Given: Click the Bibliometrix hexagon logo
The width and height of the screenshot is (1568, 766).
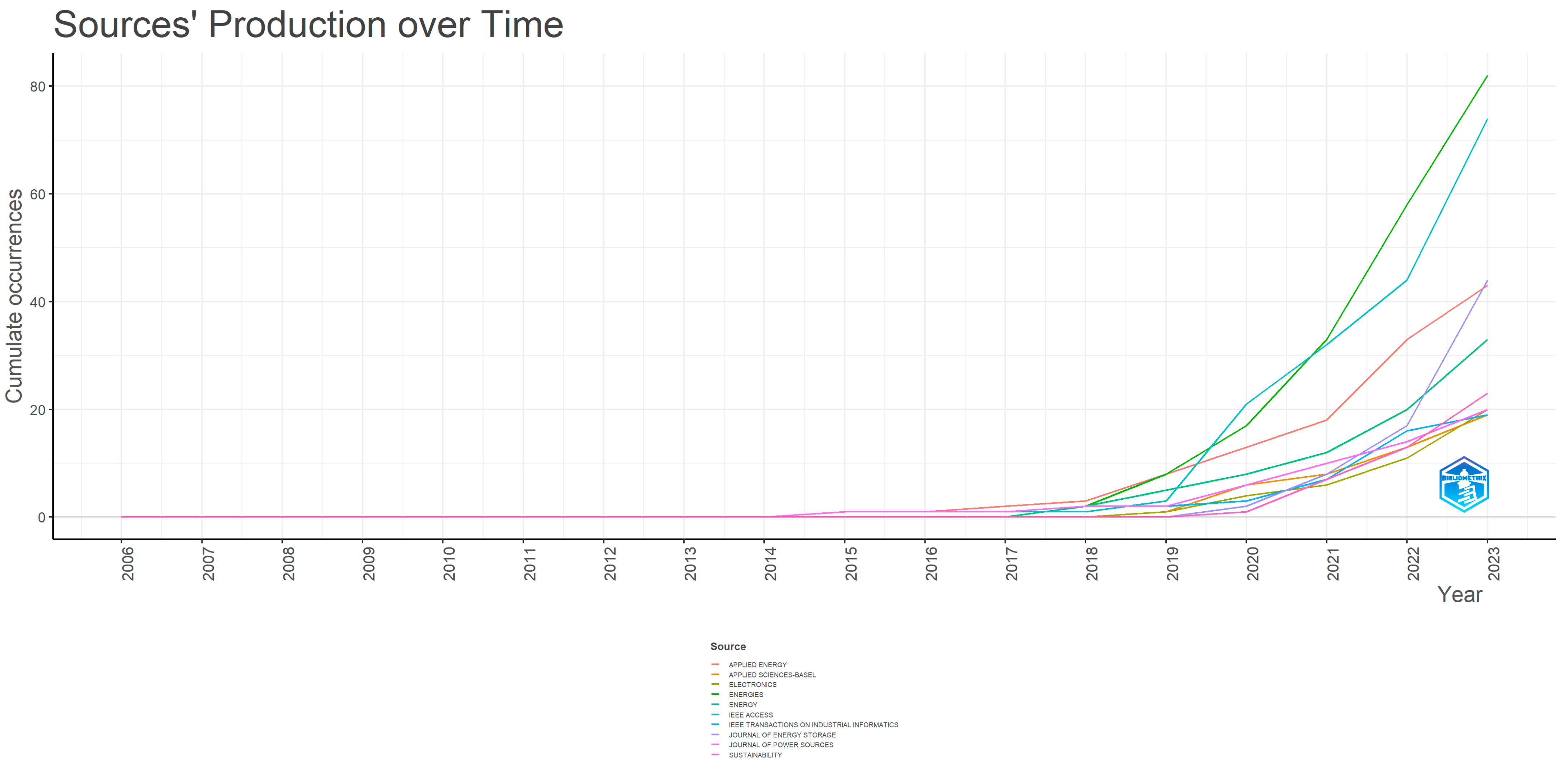Looking at the screenshot, I should 1463,484.
